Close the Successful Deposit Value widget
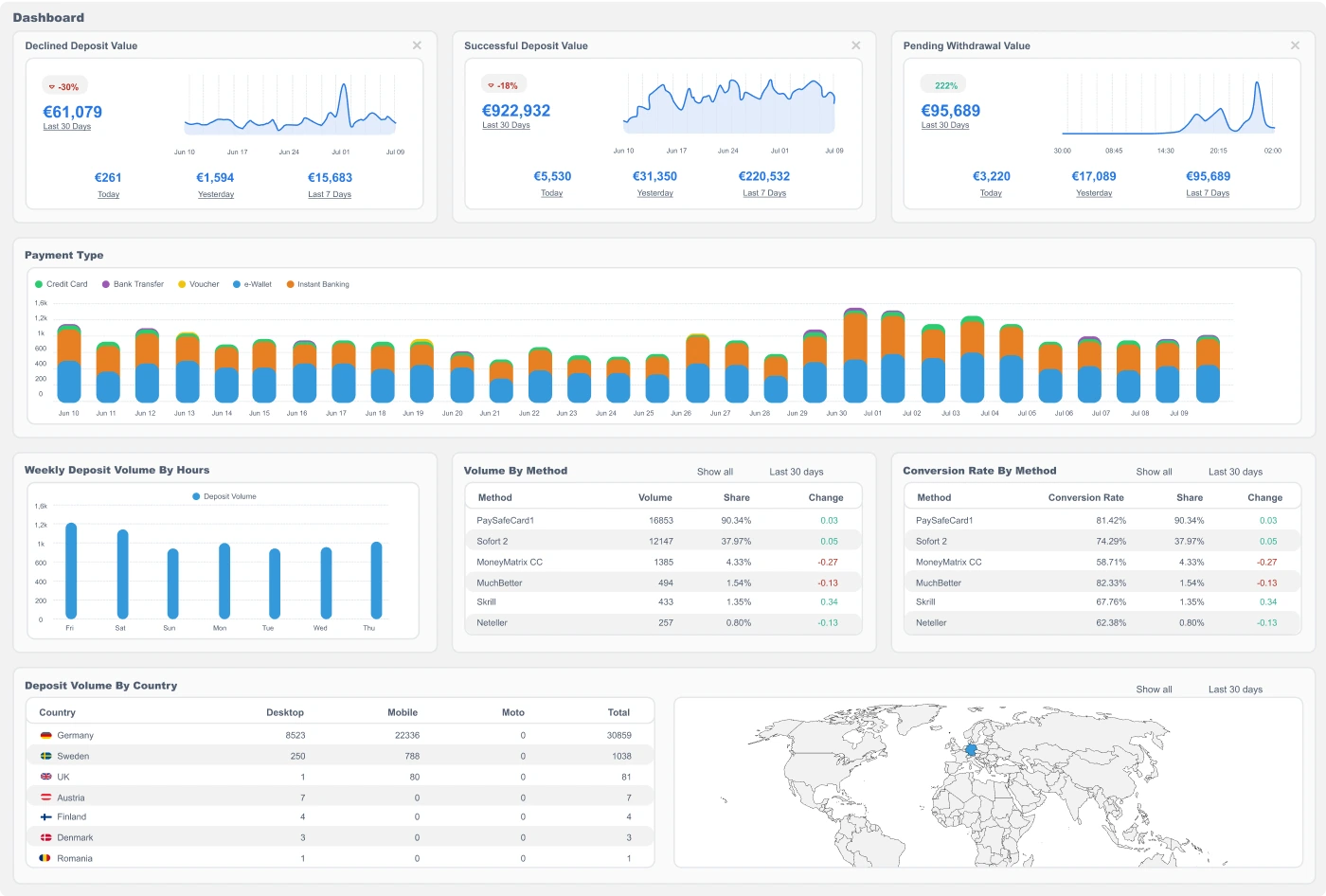Viewport: 1326px width, 896px height. [856, 45]
